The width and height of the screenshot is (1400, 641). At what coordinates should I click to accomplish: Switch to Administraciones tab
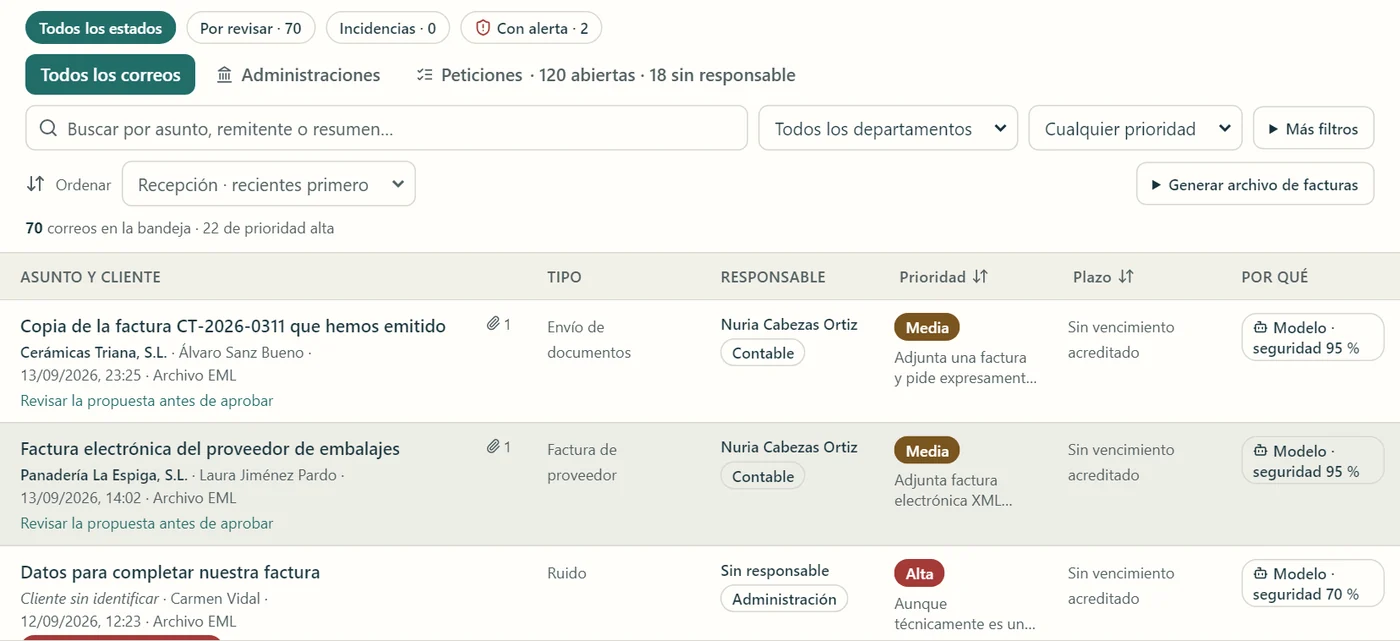pos(298,75)
